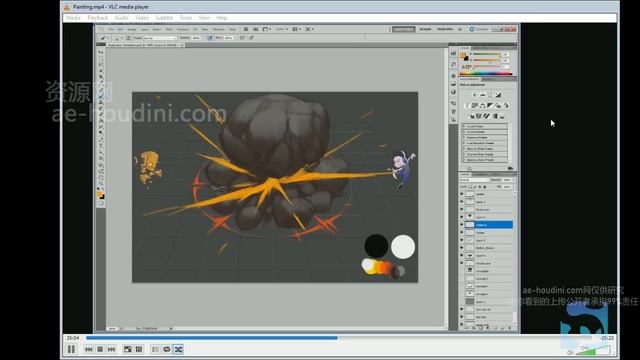Click VLC's next media button
Image resolution: width=640 pixels, height=360 pixels.
tap(111, 349)
